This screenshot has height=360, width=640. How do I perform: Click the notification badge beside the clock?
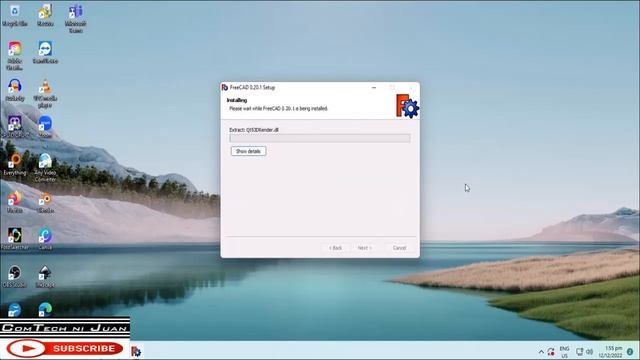click(630, 352)
